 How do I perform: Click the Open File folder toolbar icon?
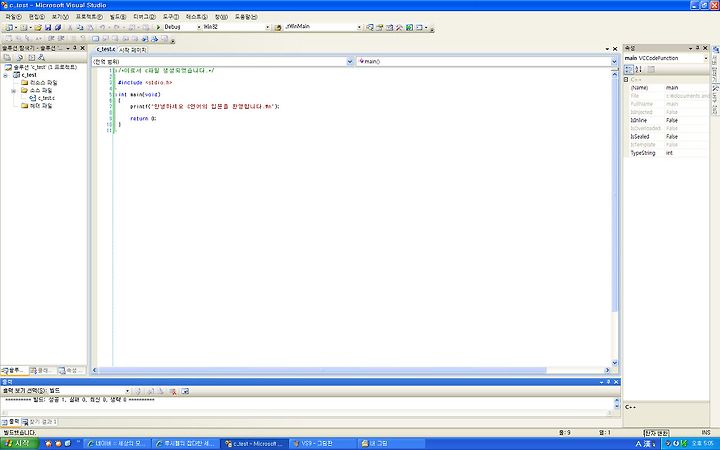click(x=38, y=28)
